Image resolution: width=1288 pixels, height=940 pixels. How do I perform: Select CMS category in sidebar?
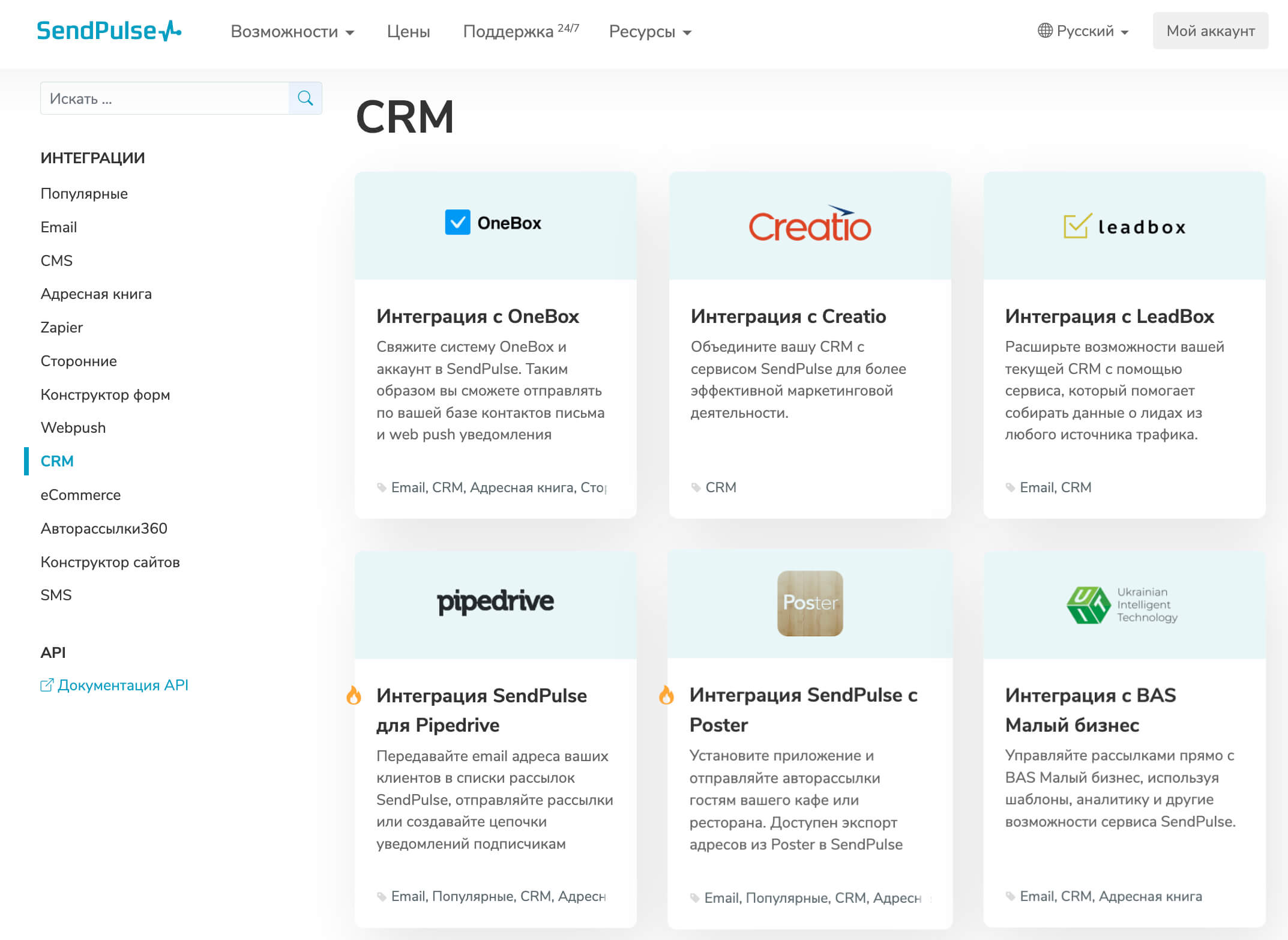56,261
